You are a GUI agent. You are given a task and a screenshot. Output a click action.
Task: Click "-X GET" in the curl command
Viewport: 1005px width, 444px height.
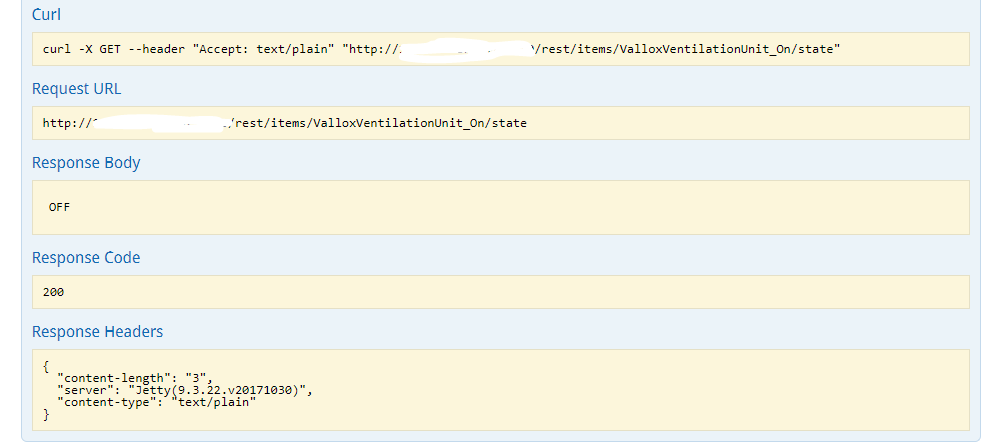point(96,49)
